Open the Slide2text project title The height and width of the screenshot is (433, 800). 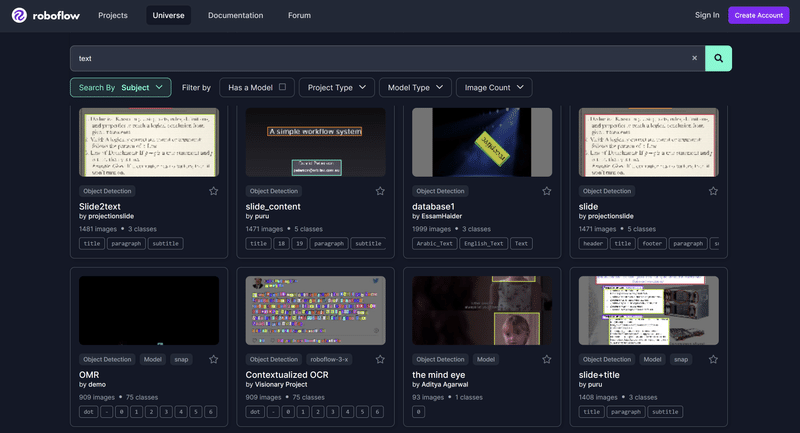pyautogui.click(x=99, y=207)
